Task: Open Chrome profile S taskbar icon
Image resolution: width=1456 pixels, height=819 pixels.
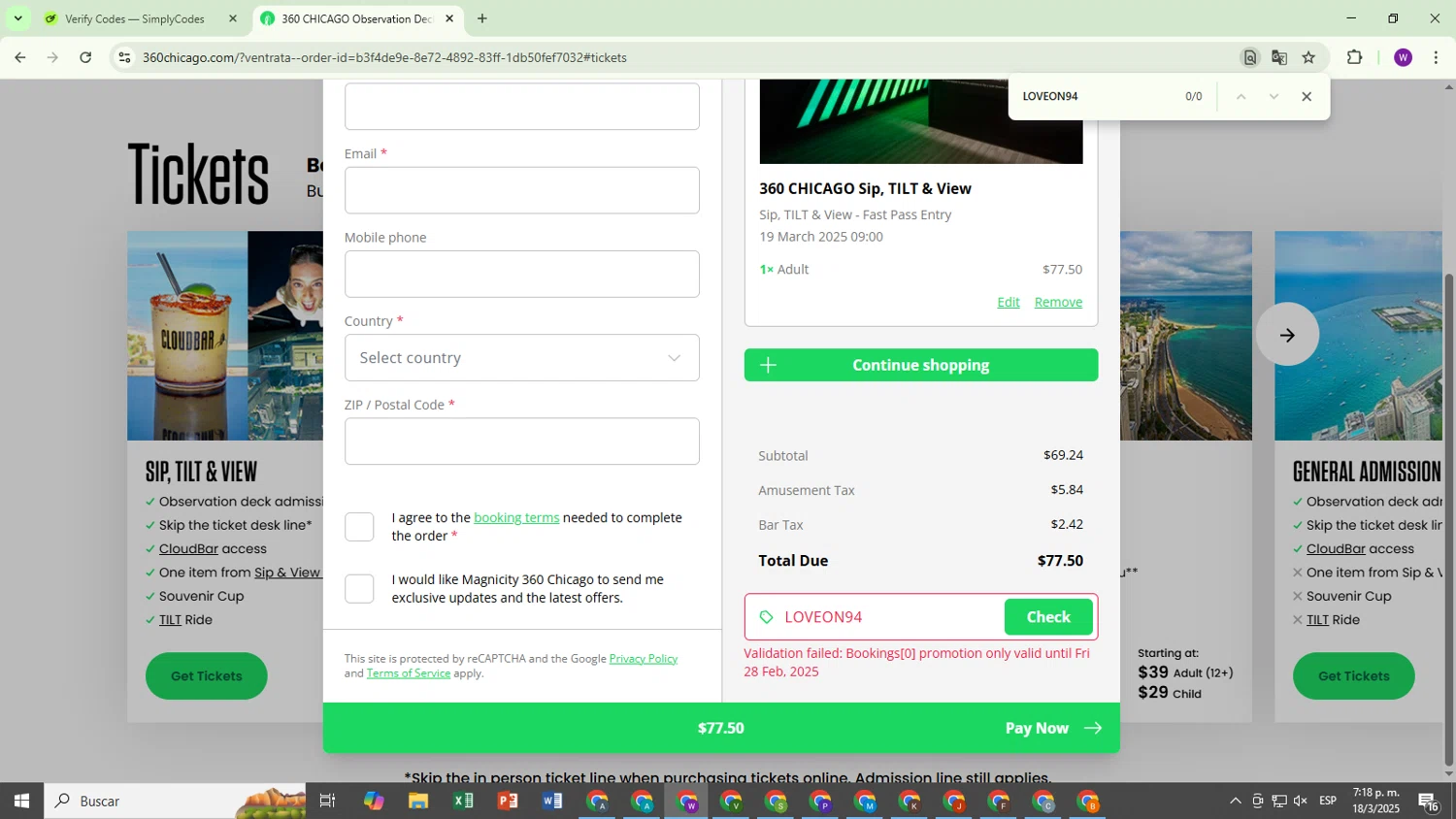Action: [x=777, y=802]
